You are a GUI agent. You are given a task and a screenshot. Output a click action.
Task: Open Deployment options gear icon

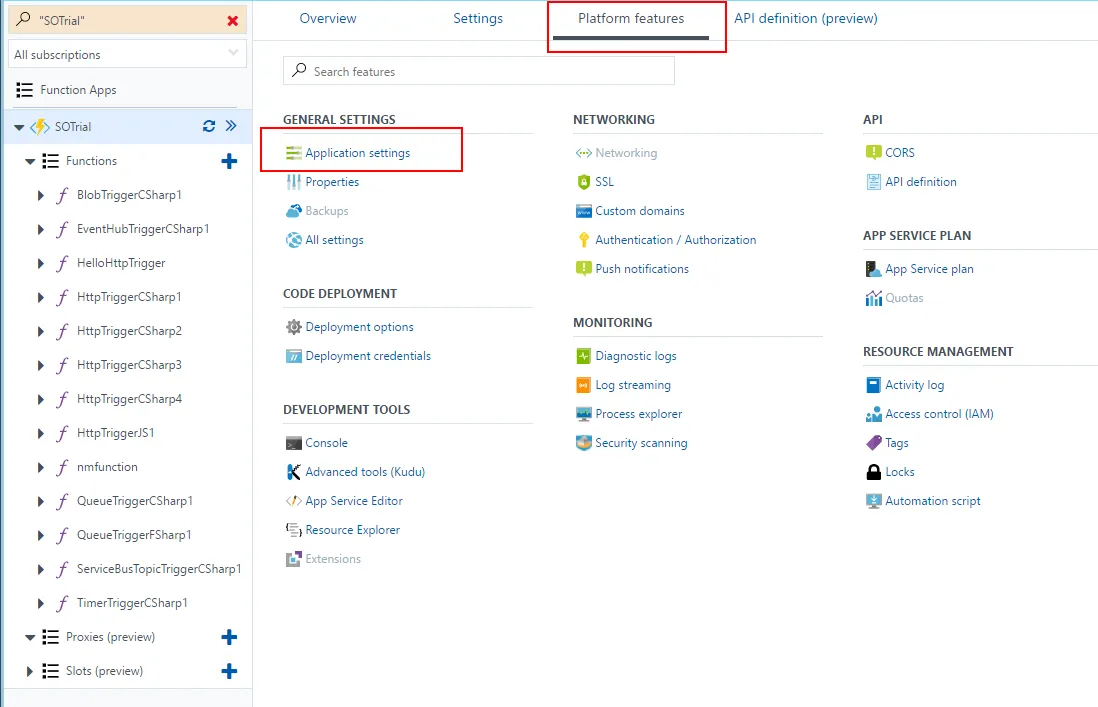[x=293, y=327]
